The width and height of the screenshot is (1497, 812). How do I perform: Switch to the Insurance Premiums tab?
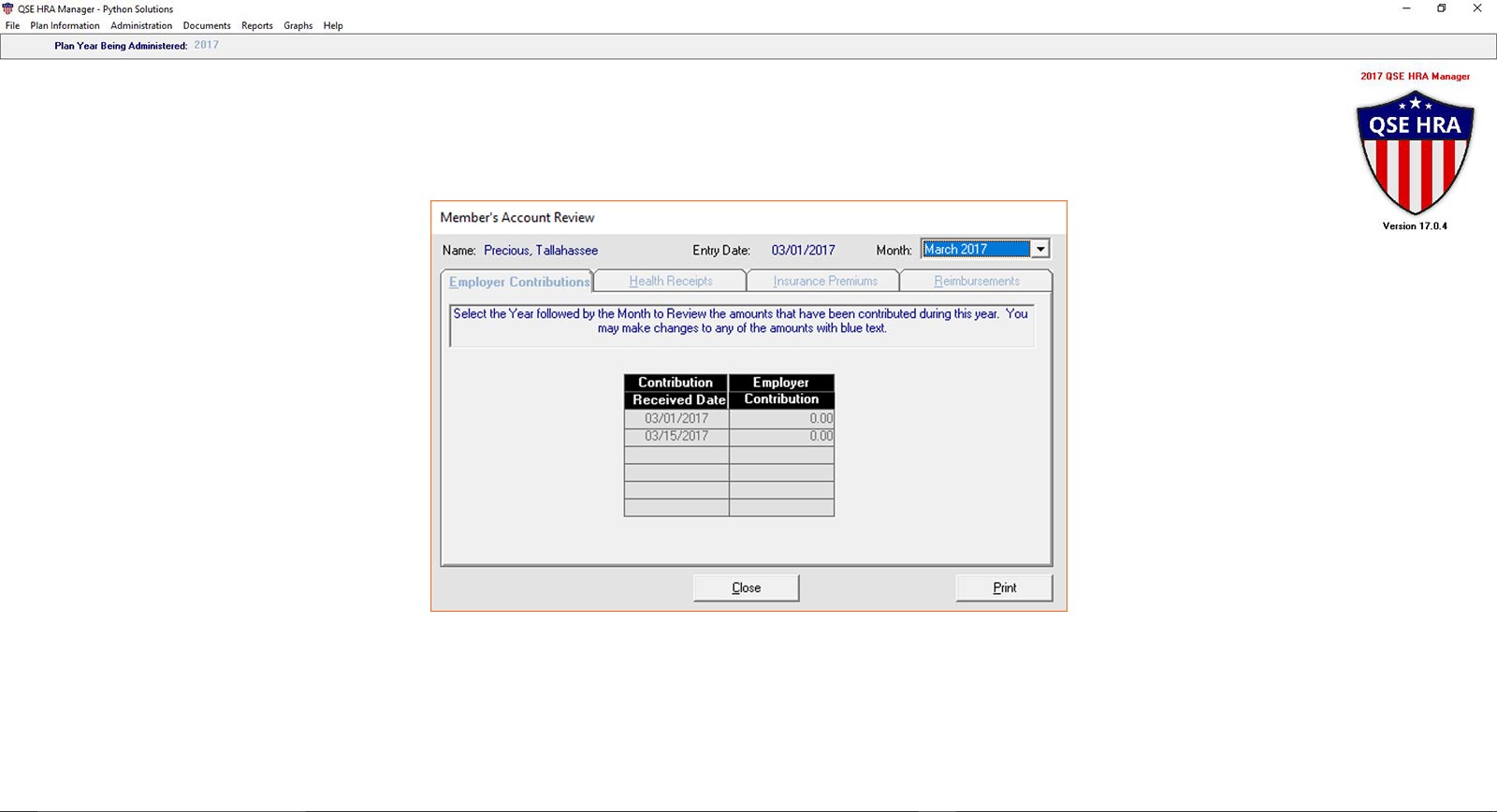824,281
